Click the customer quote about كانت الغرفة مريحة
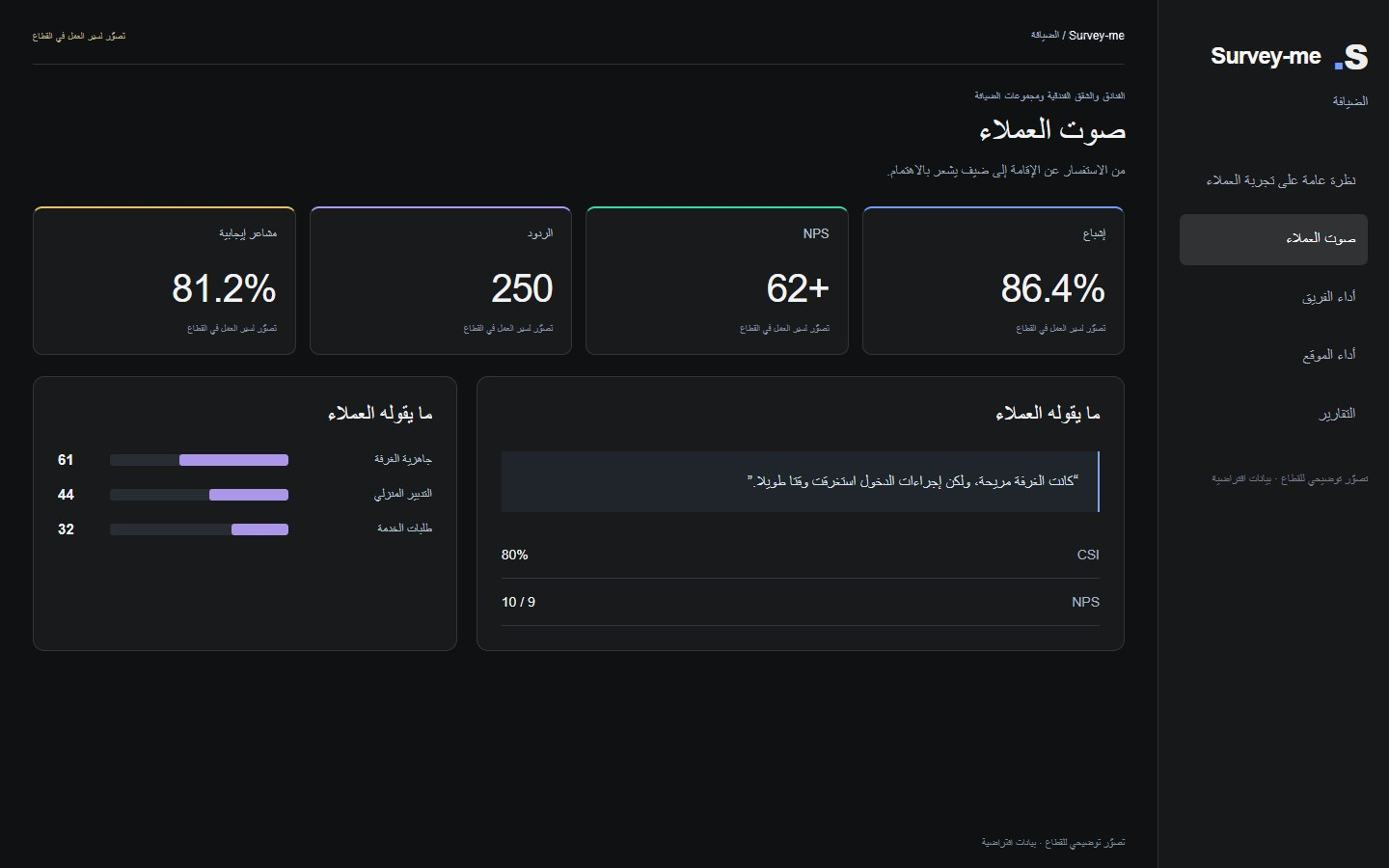This screenshot has height=868, width=1389. [801, 481]
